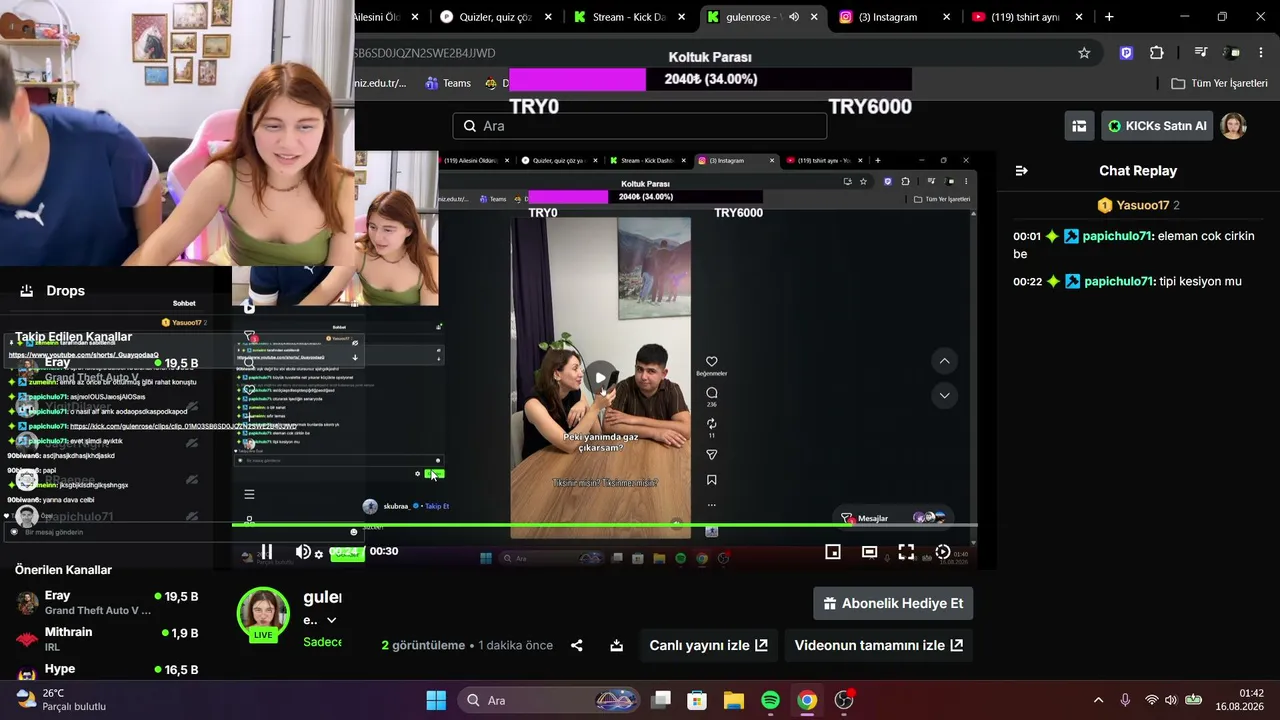The height and width of the screenshot is (720, 1280).
Task: Click 'Videonun tamamını izle' button
Action: [x=878, y=645]
